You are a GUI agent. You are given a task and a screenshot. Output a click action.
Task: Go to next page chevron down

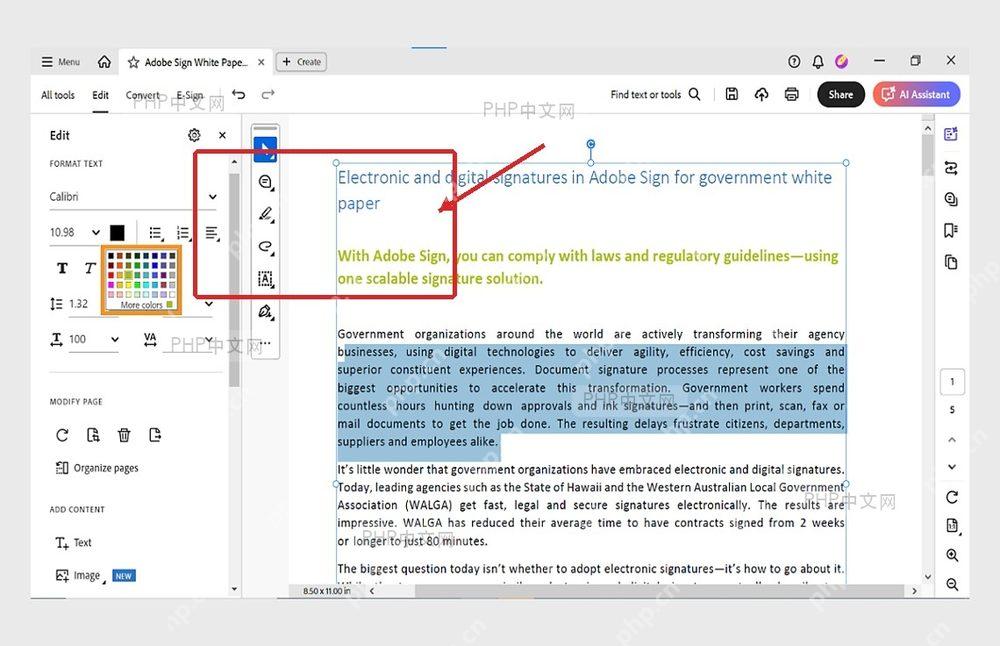pos(952,467)
